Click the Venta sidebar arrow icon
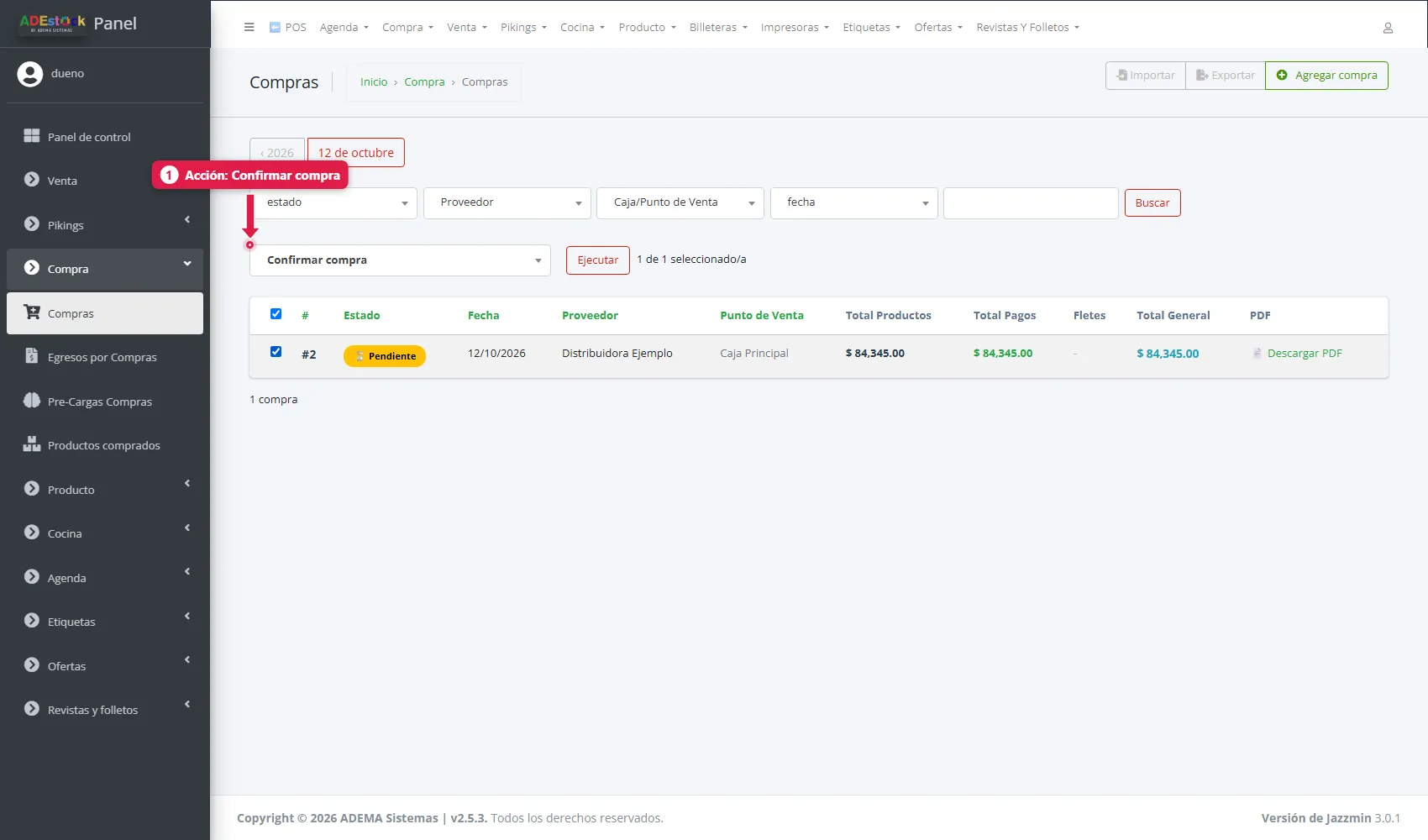Viewport: 1428px width, 840px height. point(32,180)
